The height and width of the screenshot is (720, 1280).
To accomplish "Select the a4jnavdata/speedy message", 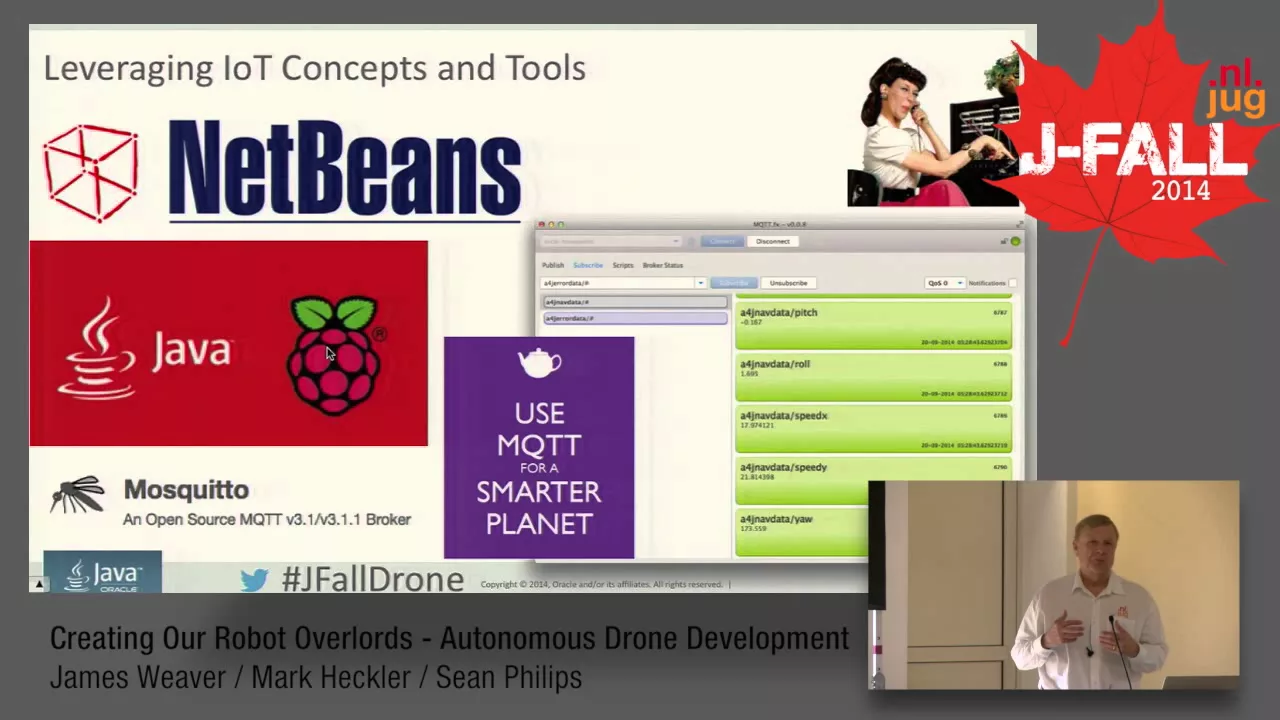I will click(873, 481).
